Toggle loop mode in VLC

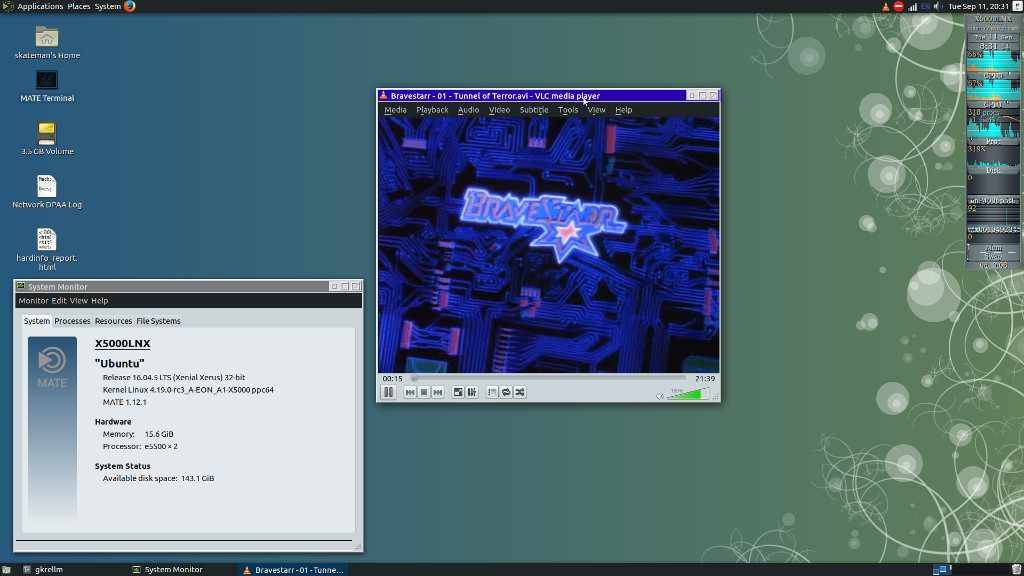tap(506, 392)
